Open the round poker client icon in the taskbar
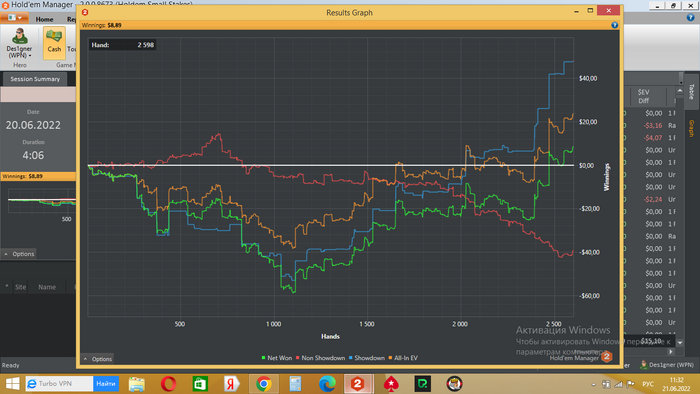700x394 pixels. 454,384
